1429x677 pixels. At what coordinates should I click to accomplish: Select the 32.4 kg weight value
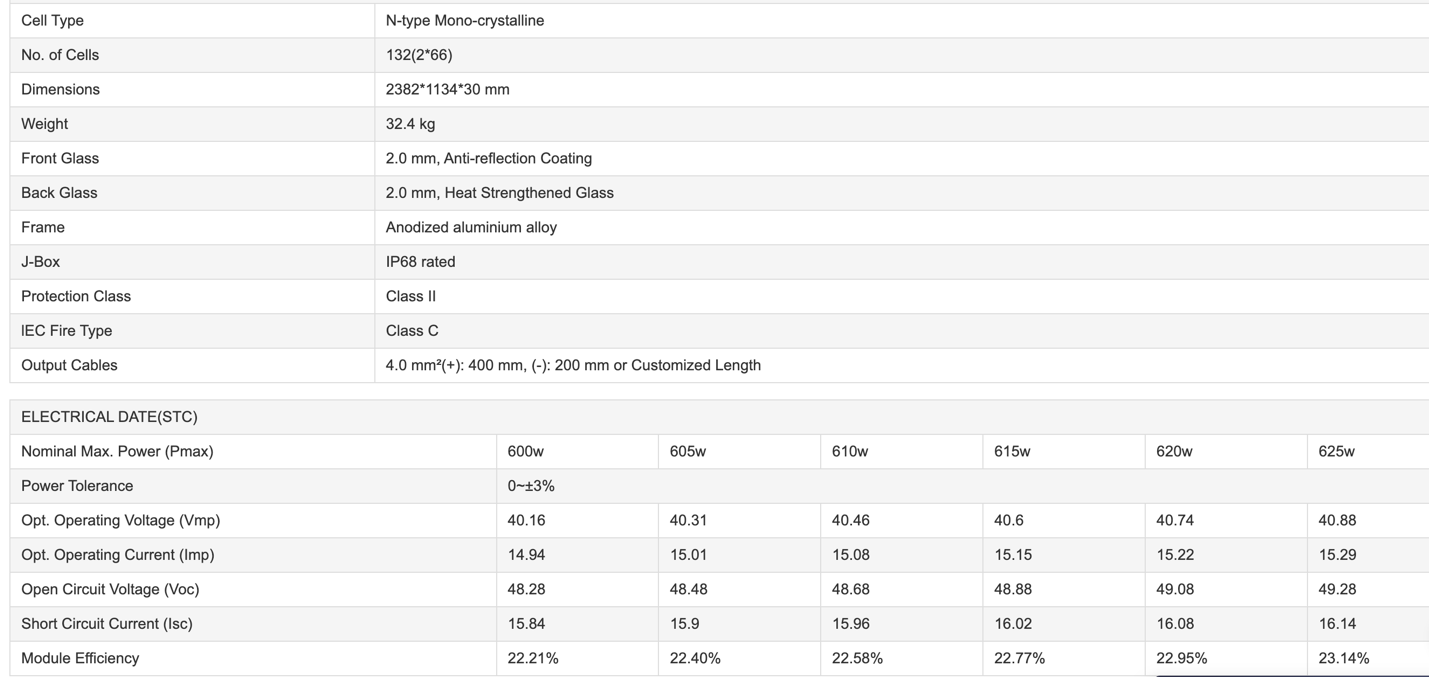410,124
